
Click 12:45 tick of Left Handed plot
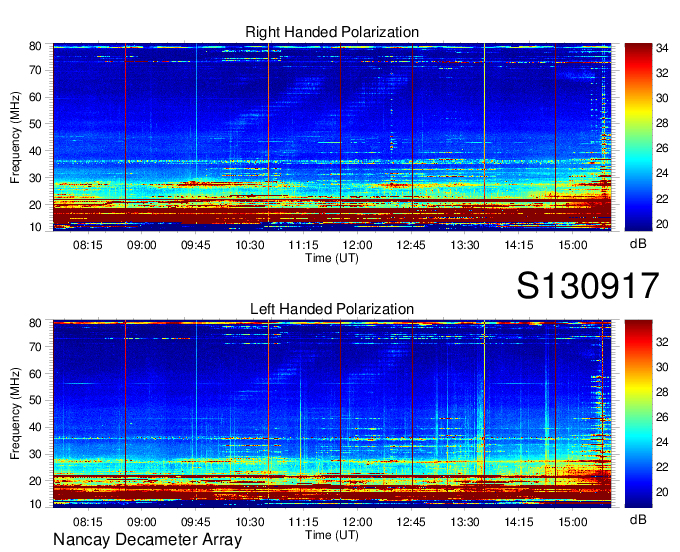click(x=411, y=522)
